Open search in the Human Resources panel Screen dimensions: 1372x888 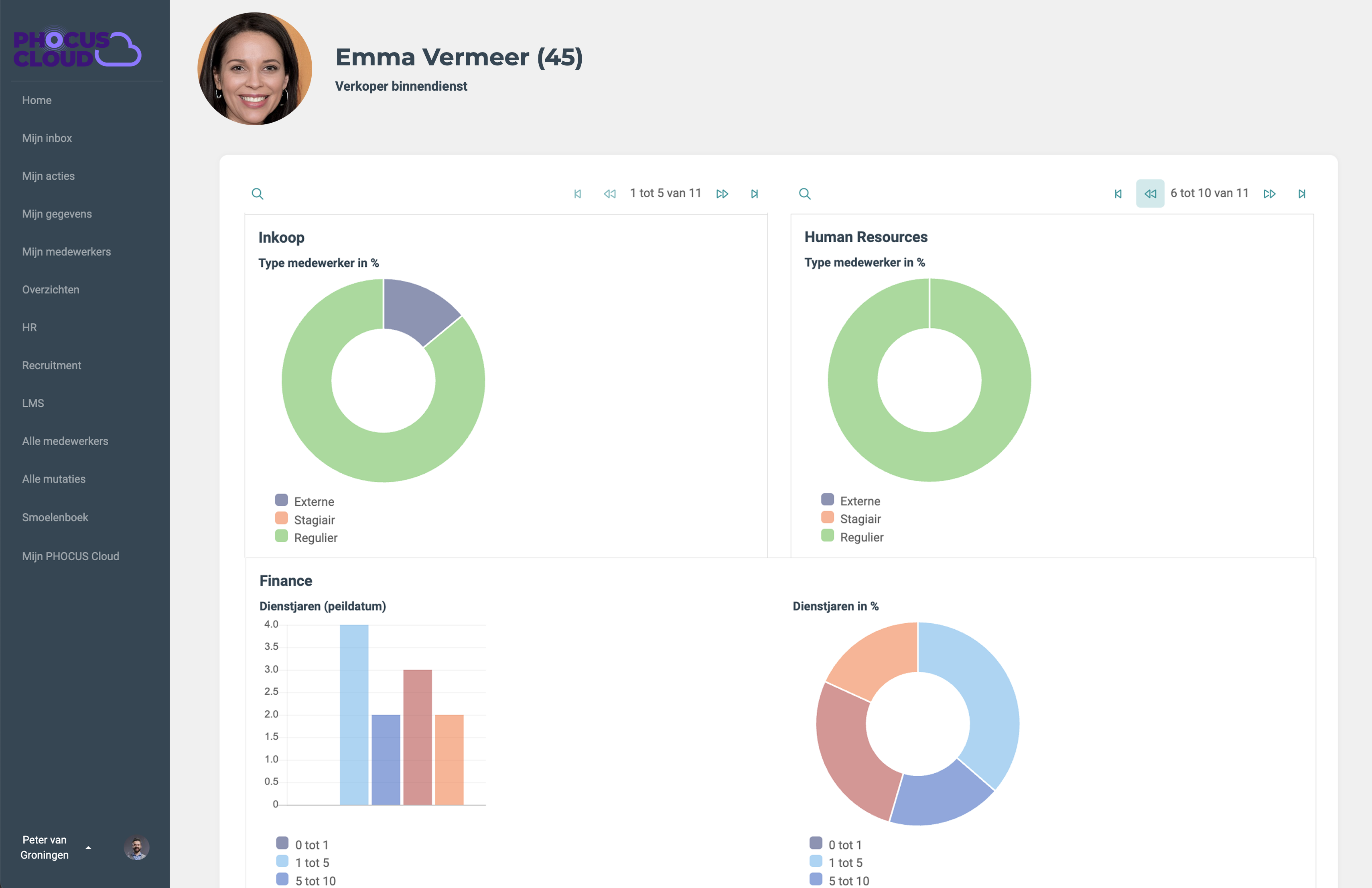[x=805, y=194]
